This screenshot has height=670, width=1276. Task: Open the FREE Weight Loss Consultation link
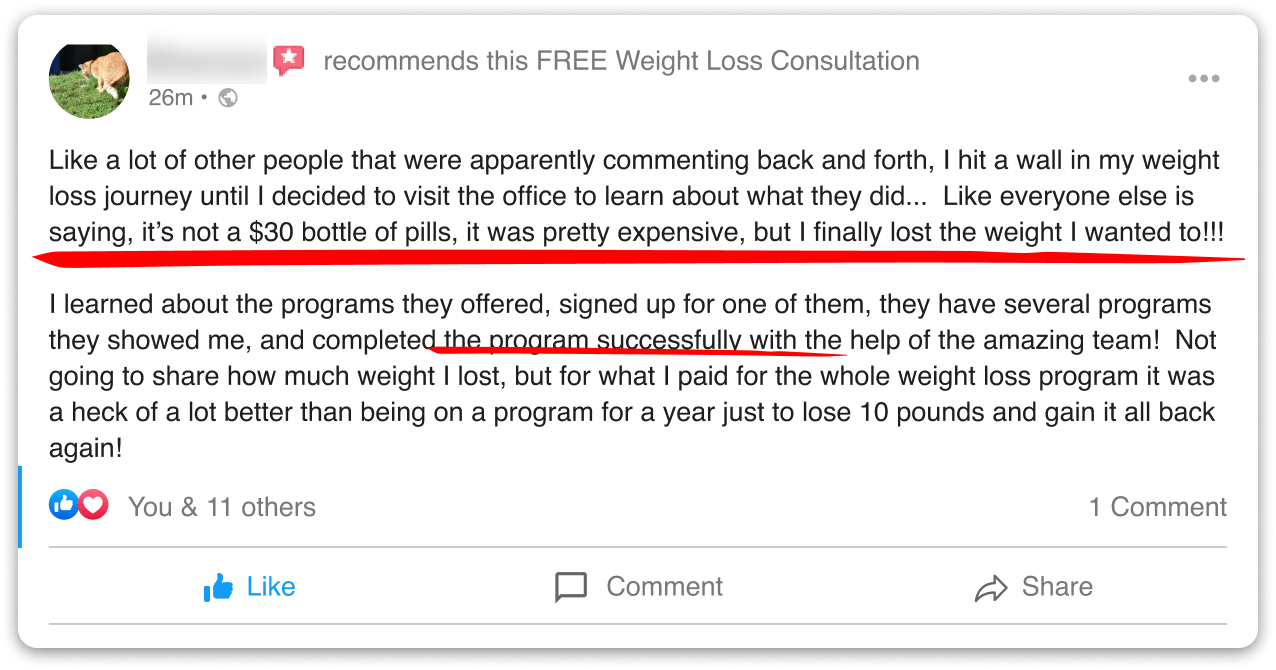(x=728, y=61)
